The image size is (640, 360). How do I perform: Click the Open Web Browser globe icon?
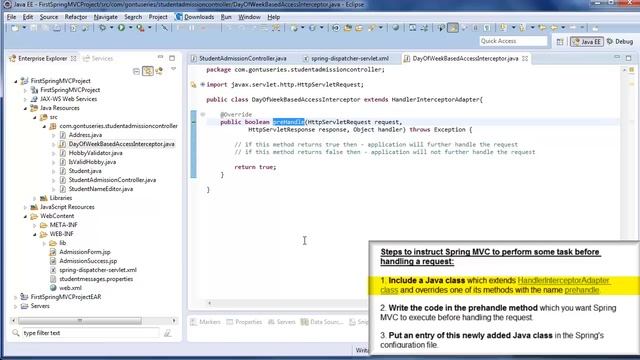(x=395, y=28)
